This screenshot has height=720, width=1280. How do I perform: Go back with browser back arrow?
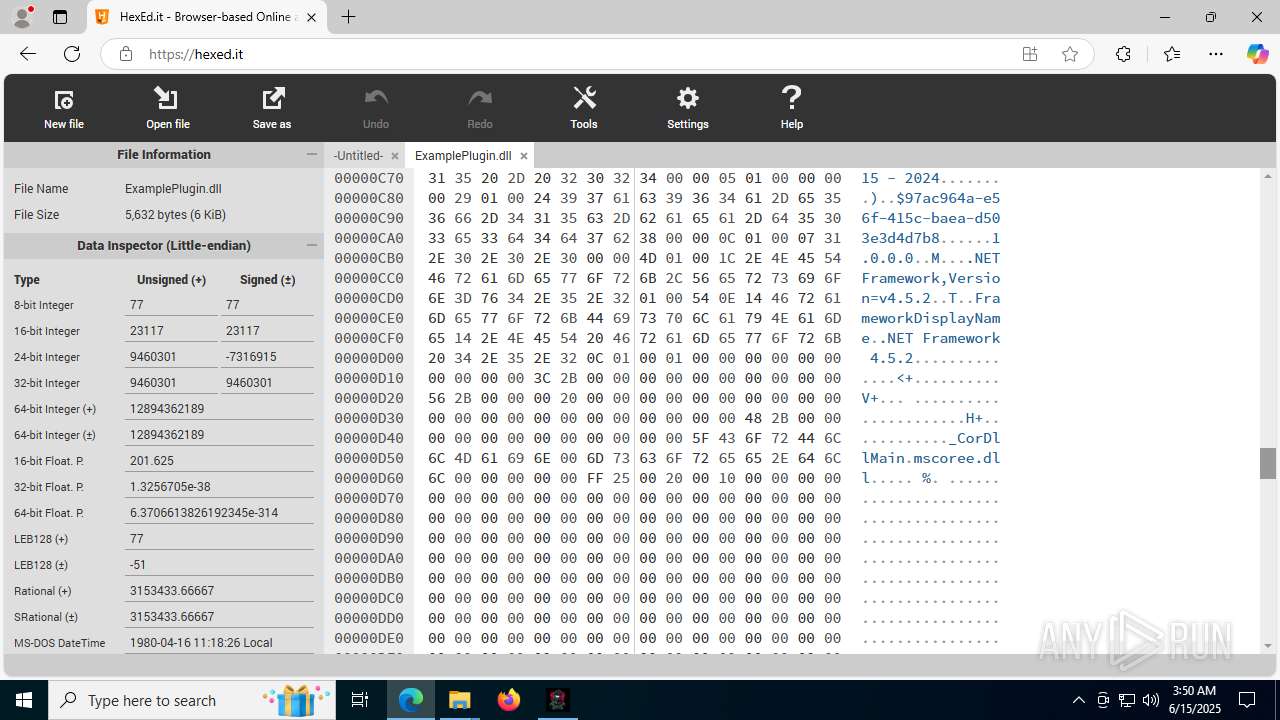tap(28, 54)
